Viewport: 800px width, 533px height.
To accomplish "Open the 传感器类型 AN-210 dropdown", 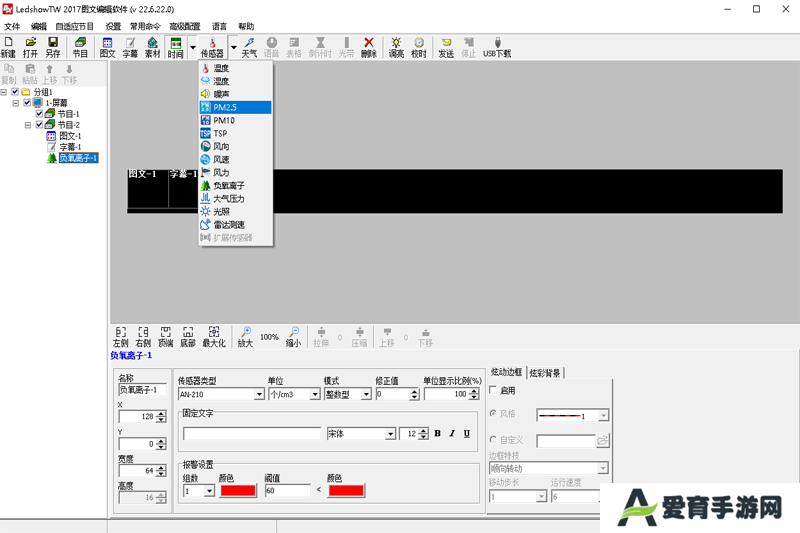I will point(259,394).
